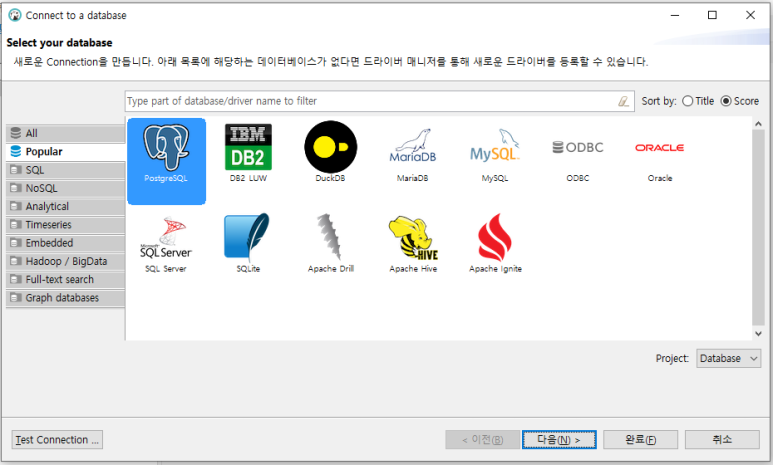Open the NoSQL category

(x=66, y=188)
